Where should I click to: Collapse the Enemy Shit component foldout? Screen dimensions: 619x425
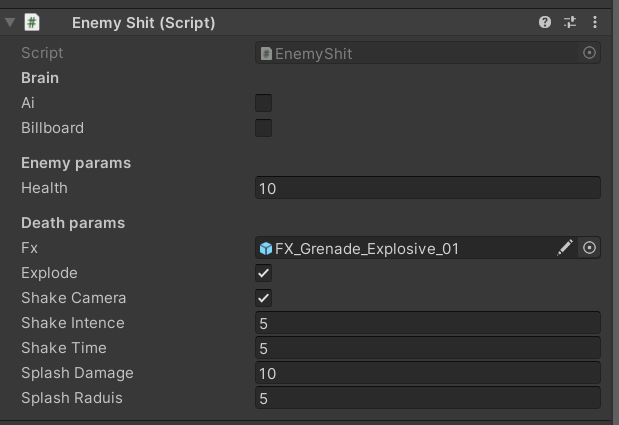[x=10, y=22]
